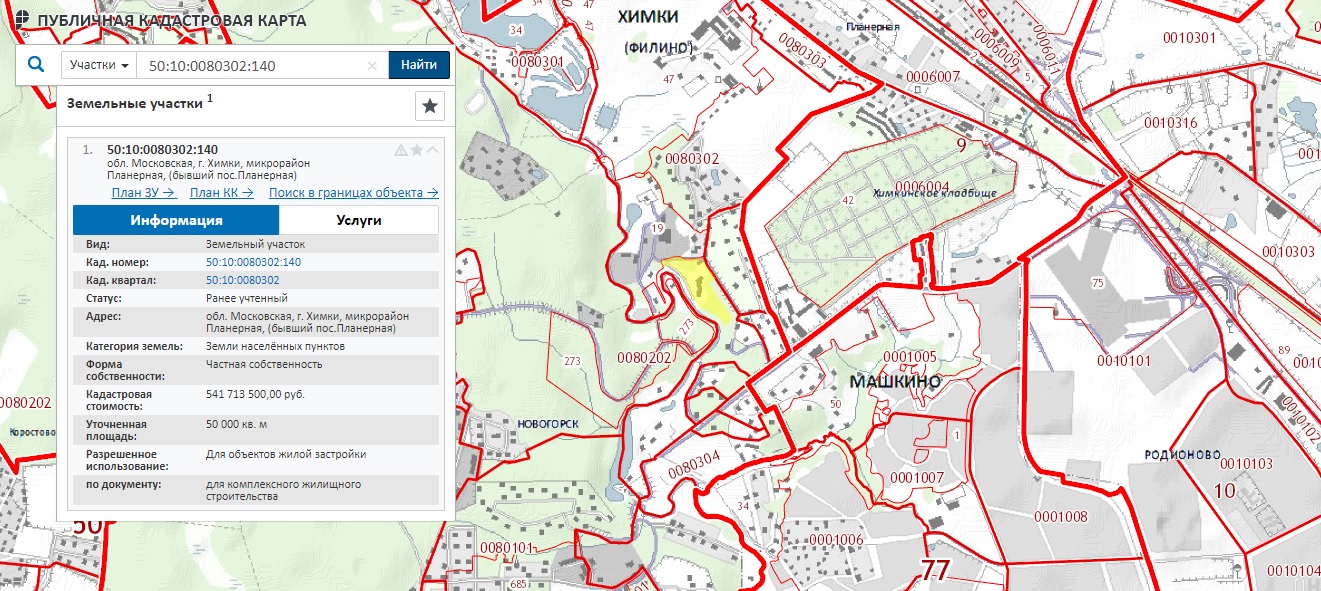Click the result title 50:10:0080302:140
The width and height of the screenshot is (1321, 591).
point(162,150)
